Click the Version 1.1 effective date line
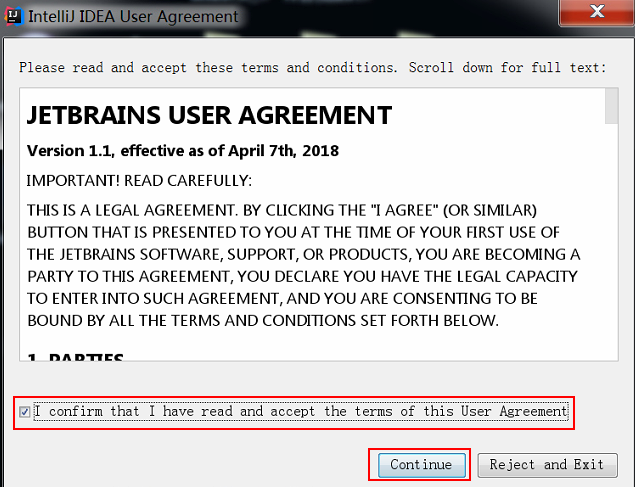This screenshot has width=635, height=487. coord(183,151)
